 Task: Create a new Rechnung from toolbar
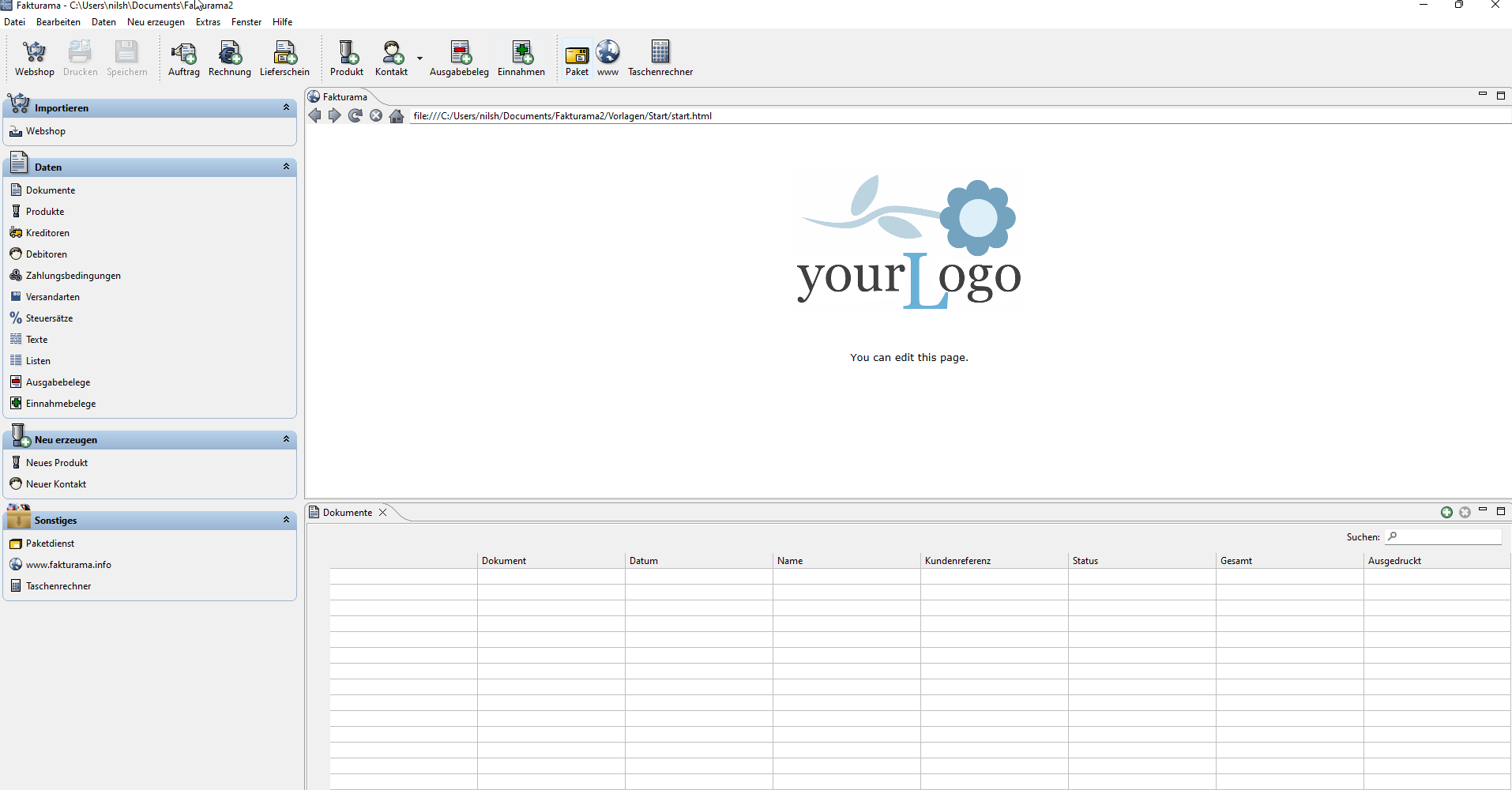click(230, 58)
